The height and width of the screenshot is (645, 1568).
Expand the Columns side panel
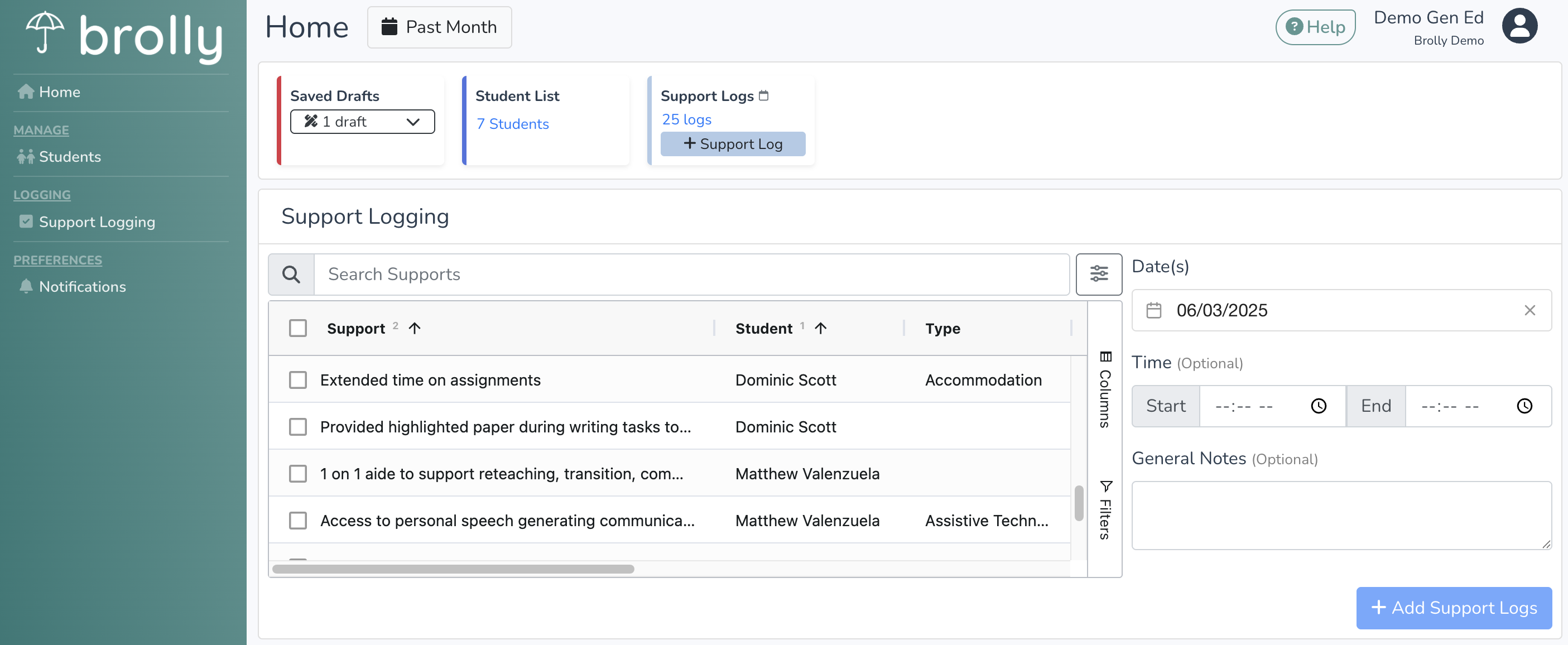(x=1105, y=389)
